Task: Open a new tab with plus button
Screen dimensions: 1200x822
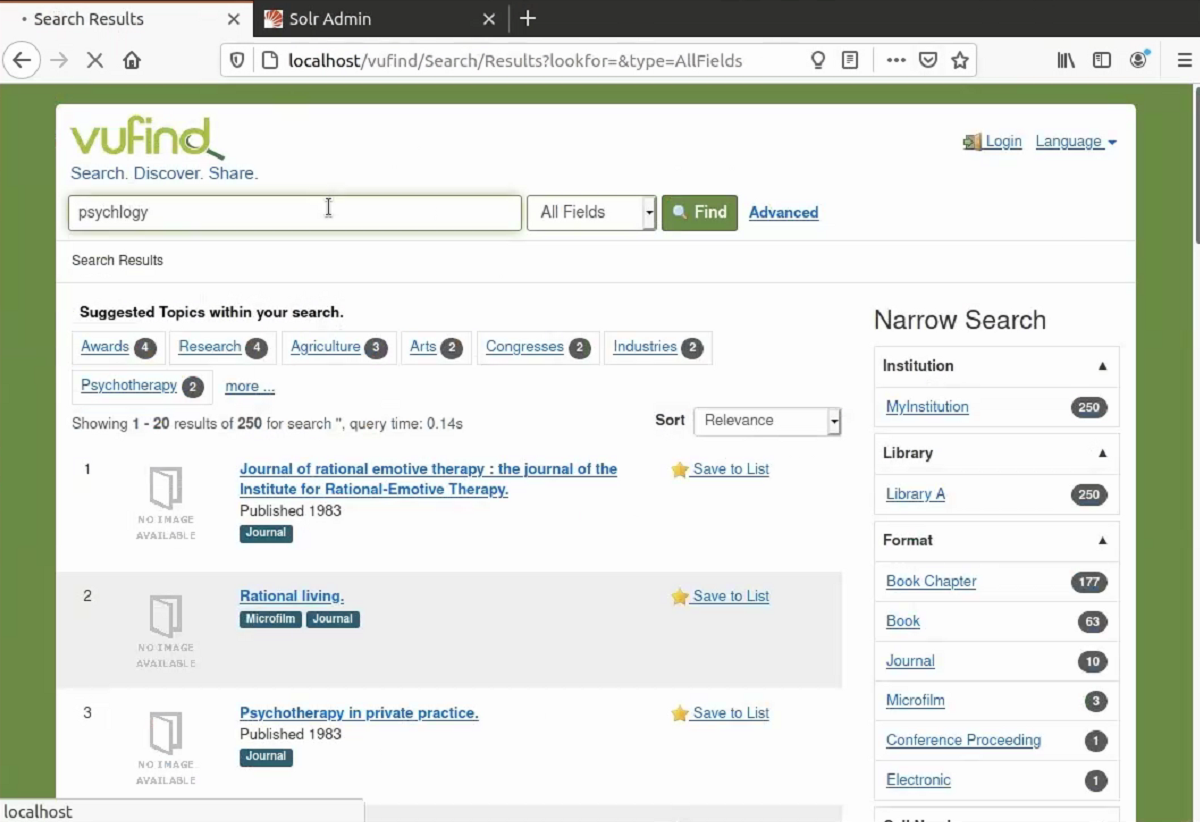Action: [x=528, y=18]
